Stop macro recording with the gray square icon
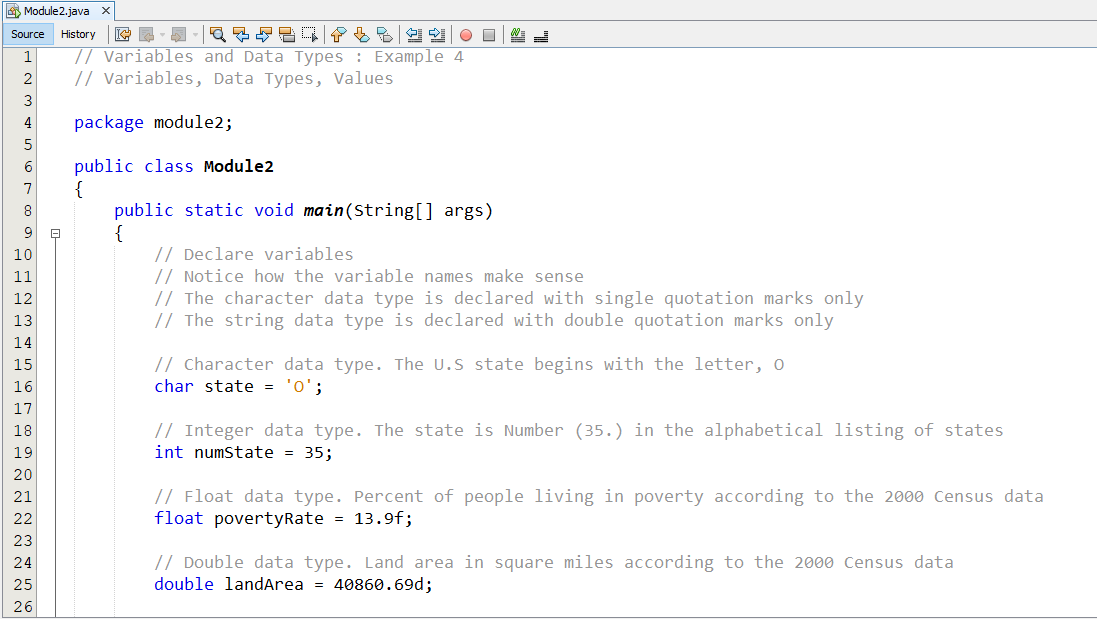Screen dimensions: 1097x619 point(488,35)
